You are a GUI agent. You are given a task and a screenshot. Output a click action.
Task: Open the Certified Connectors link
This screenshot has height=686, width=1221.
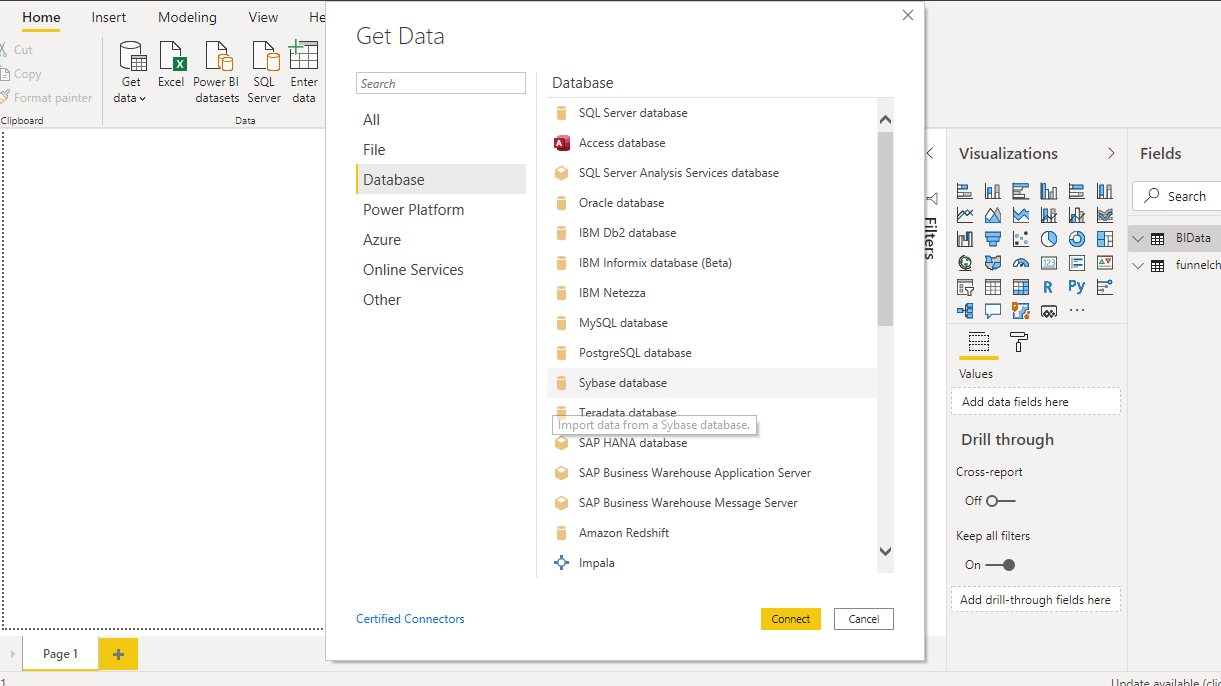(410, 619)
